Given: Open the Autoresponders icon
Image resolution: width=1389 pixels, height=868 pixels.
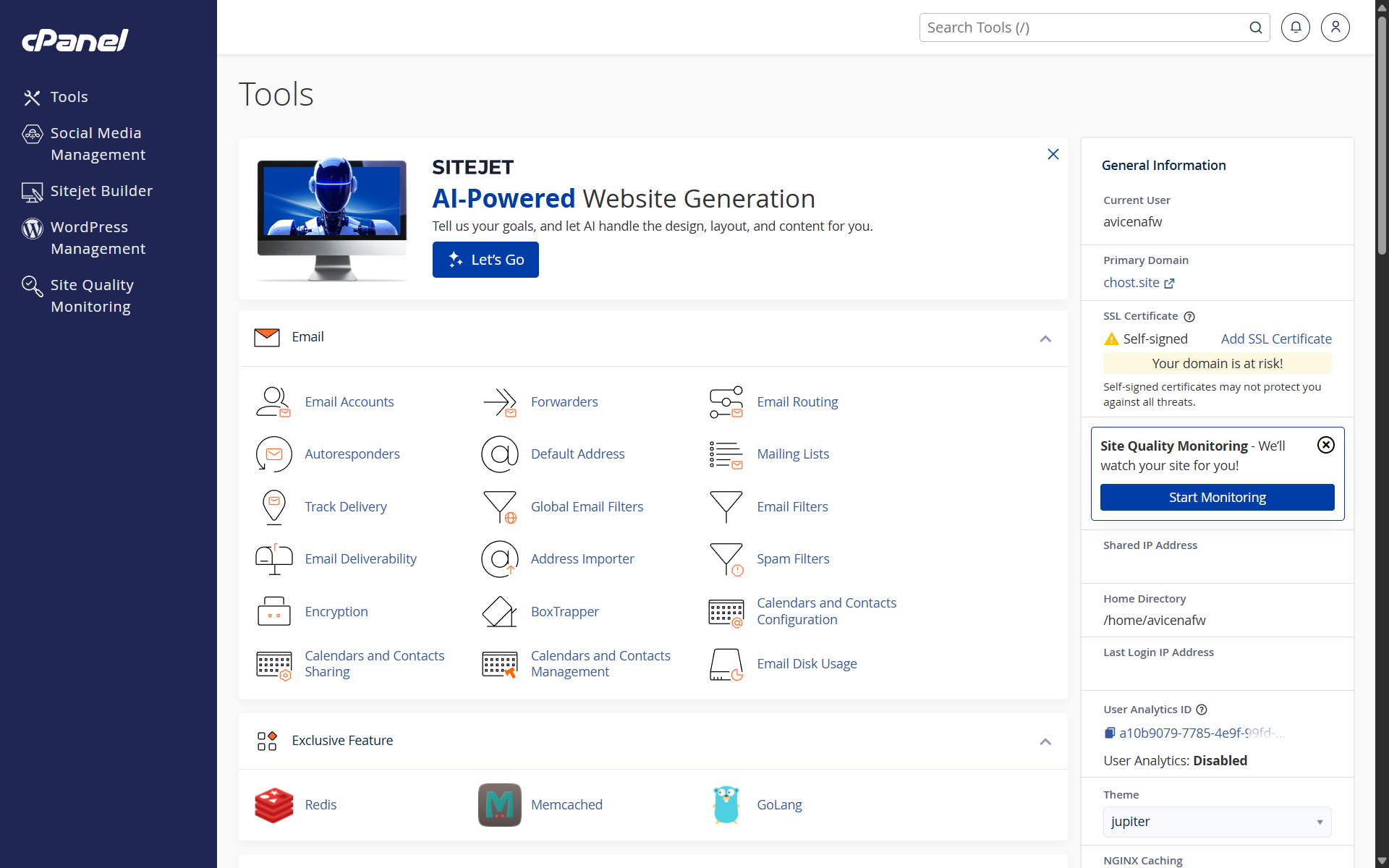Looking at the screenshot, I should point(273,454).
